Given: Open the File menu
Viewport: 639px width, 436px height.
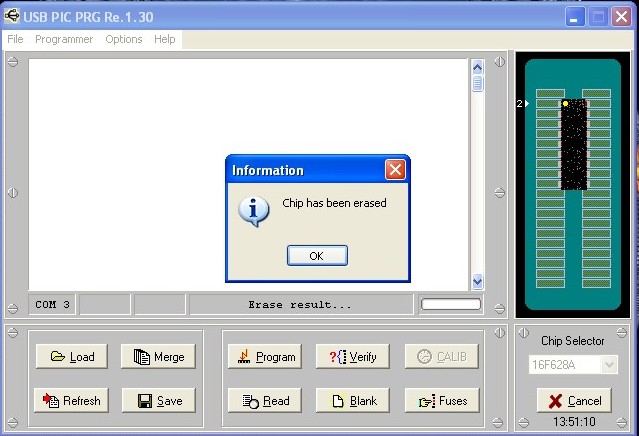Looking at the screenshot, I should [x=15, y=39].
